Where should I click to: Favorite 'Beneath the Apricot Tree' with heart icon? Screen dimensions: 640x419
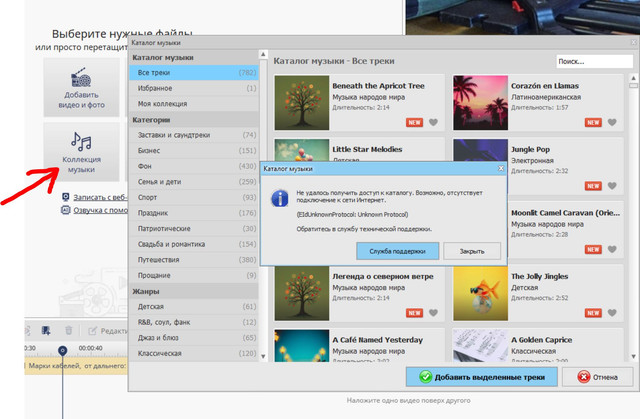433,122
